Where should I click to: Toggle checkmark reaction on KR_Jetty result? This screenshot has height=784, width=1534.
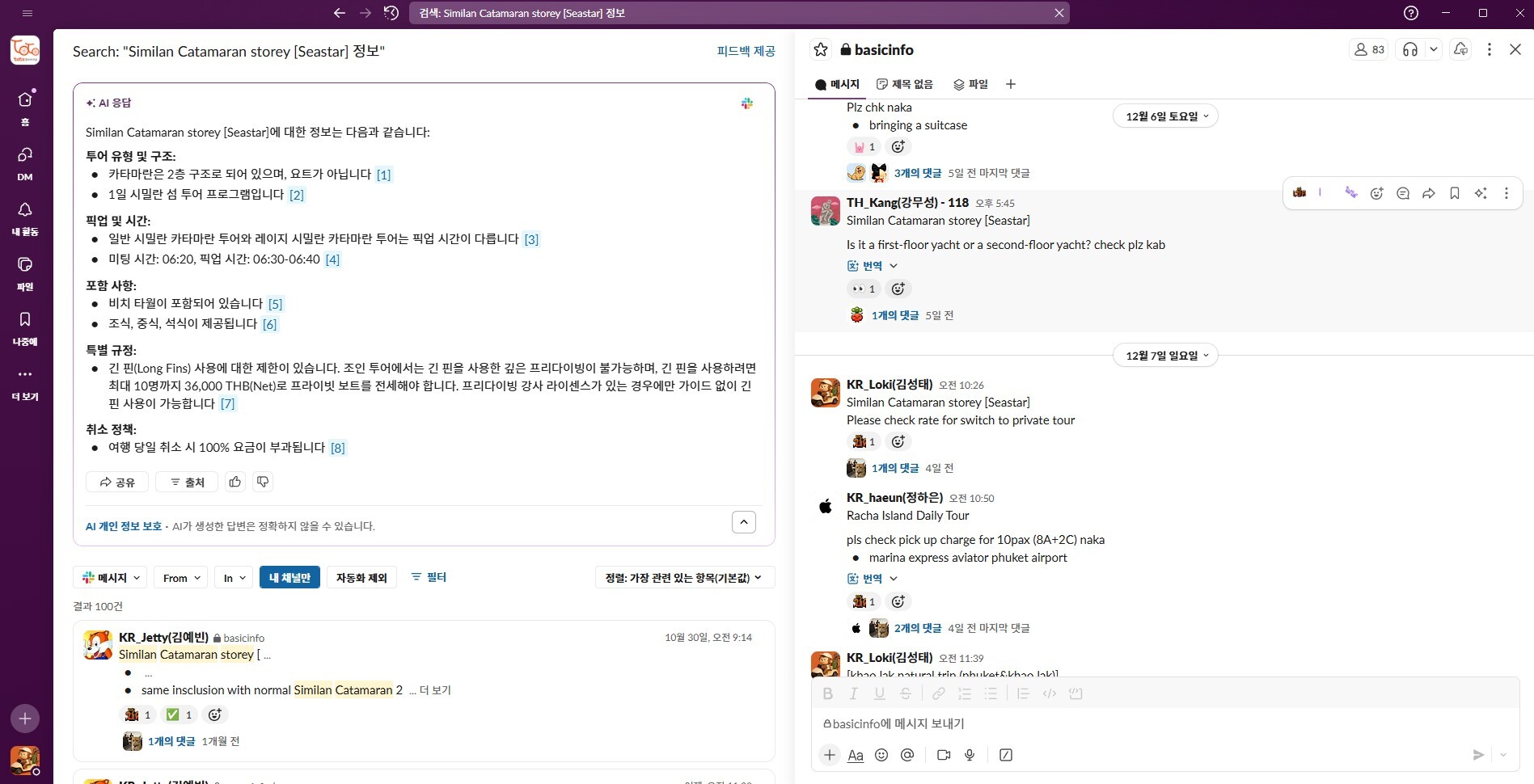[x=180, y=714]
